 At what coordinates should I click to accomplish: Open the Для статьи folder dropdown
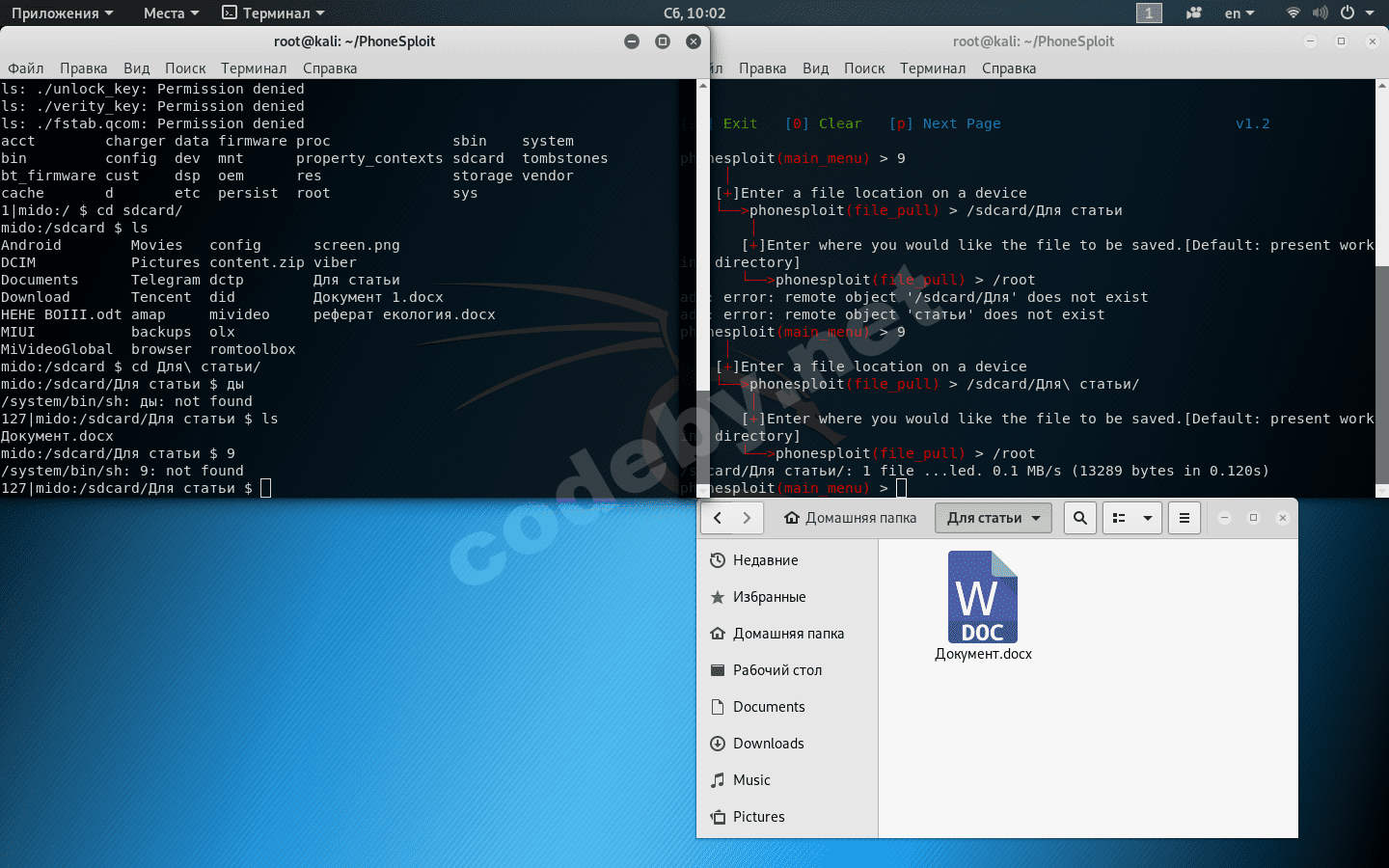click(x=994, y=518)
